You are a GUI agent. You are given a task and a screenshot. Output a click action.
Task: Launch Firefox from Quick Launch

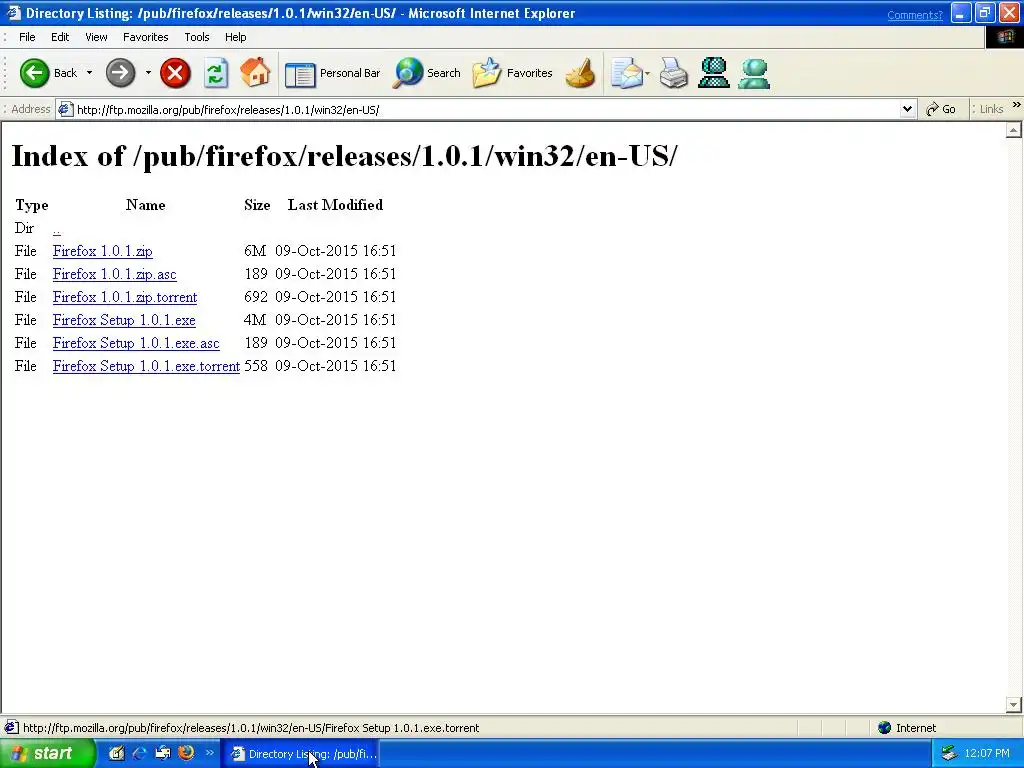(186, 753)
